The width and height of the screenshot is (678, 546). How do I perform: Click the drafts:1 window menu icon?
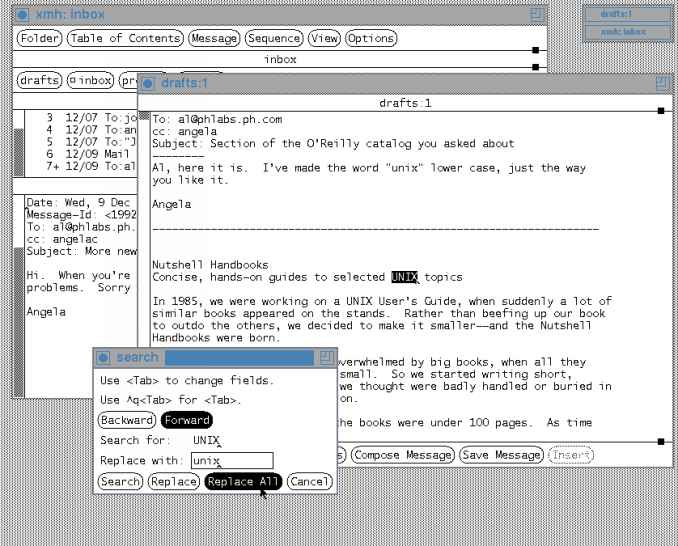[148, 85]
